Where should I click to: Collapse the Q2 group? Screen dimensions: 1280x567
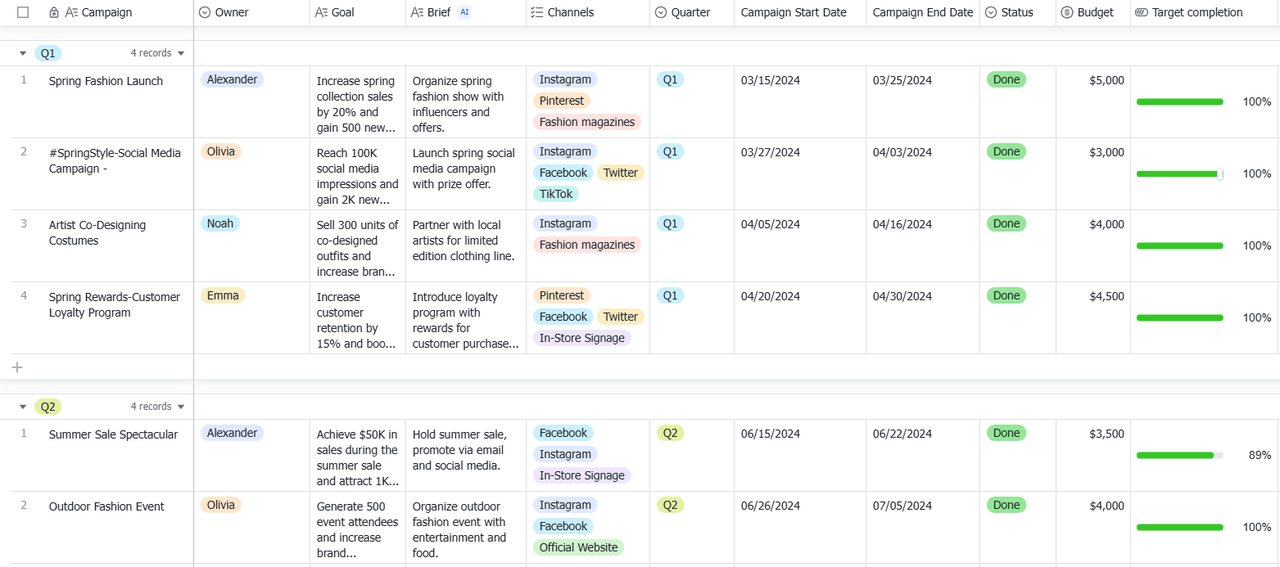pyautogui.click(x=23, y=407)
